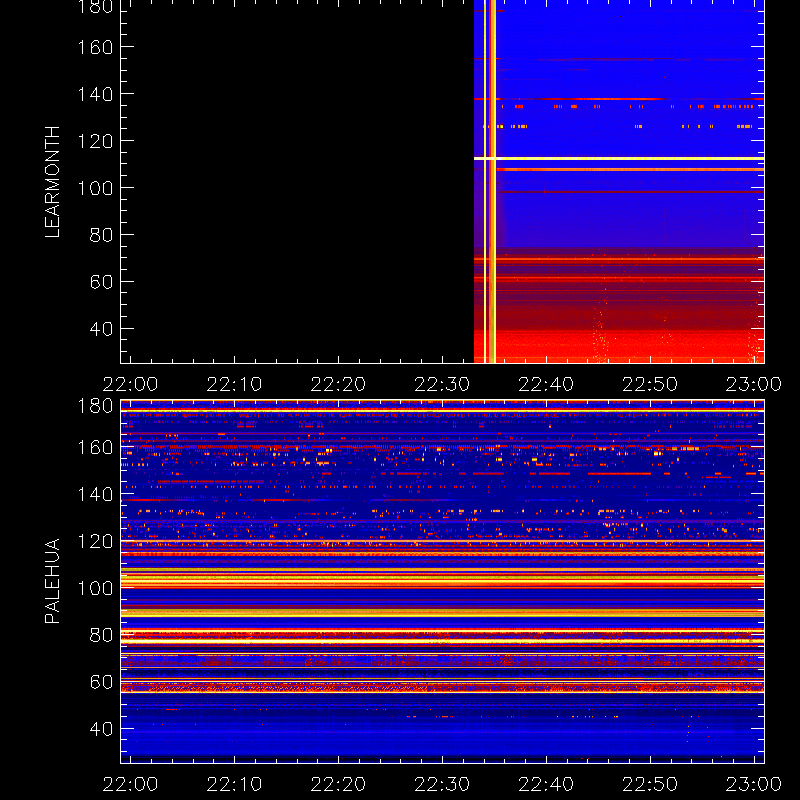Click 22:30 time label under PALEHUA plot

[x=442, y=784]
